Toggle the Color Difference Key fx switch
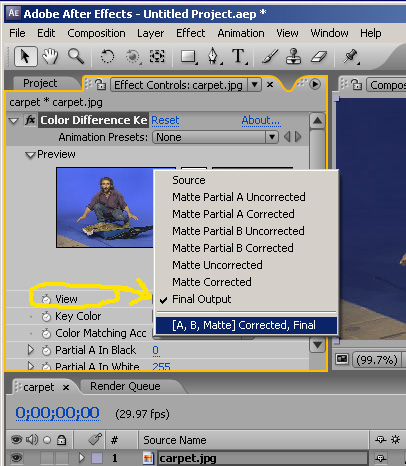The height and width of the screenshot is (466, 406). pyautogui.click(x=30, y=120)
